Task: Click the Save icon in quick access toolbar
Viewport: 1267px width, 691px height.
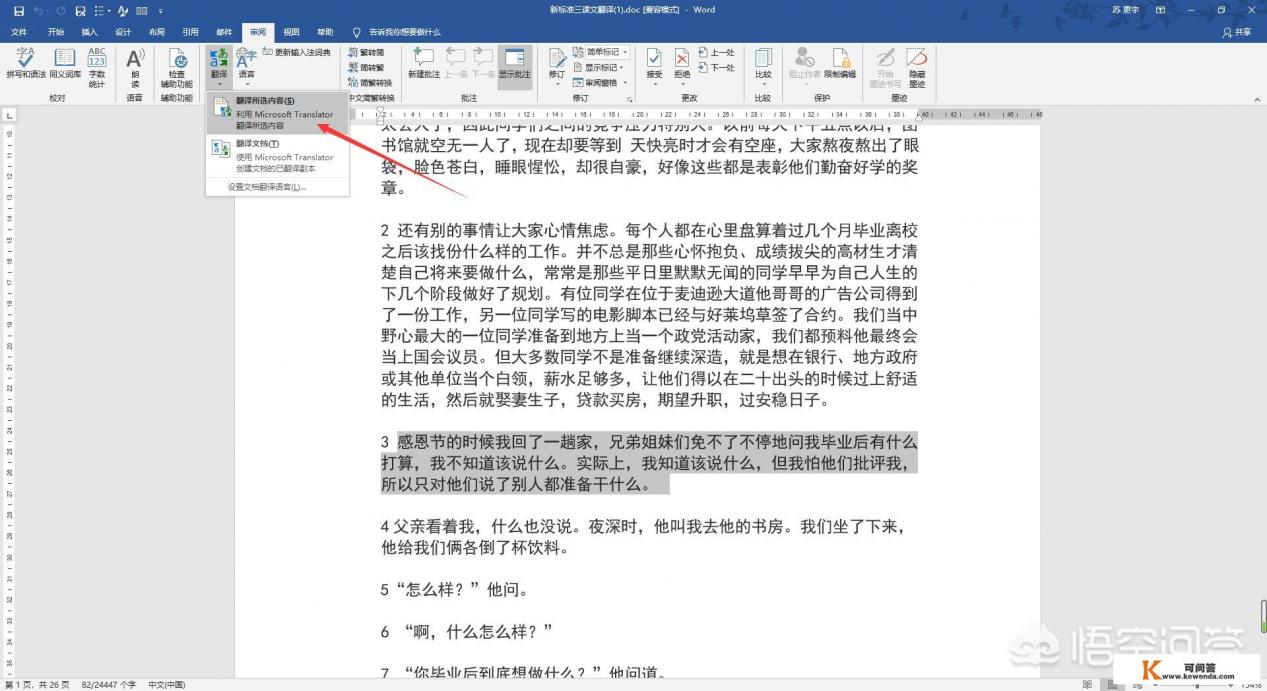Action: [x=18, y=10]
